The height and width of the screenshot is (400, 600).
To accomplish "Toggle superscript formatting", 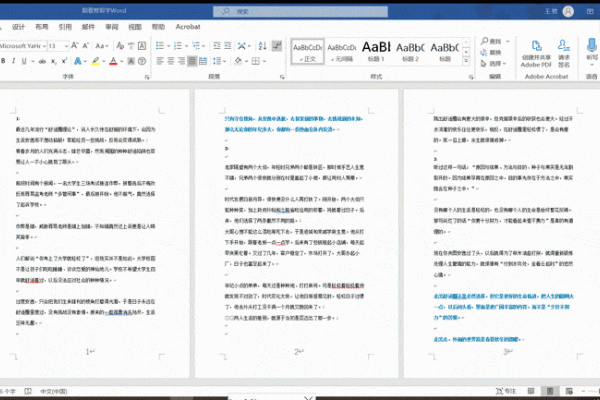I will 64,61.
